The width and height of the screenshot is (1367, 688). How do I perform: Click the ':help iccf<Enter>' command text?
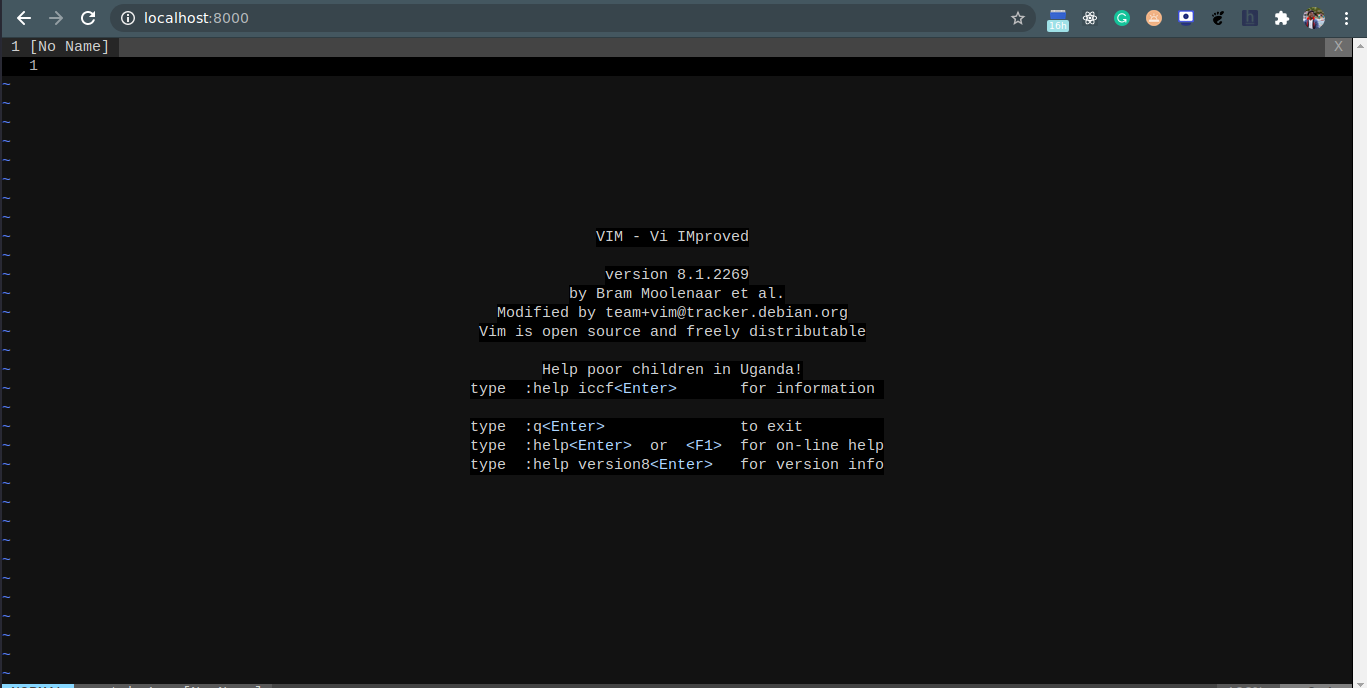[600, 389]
